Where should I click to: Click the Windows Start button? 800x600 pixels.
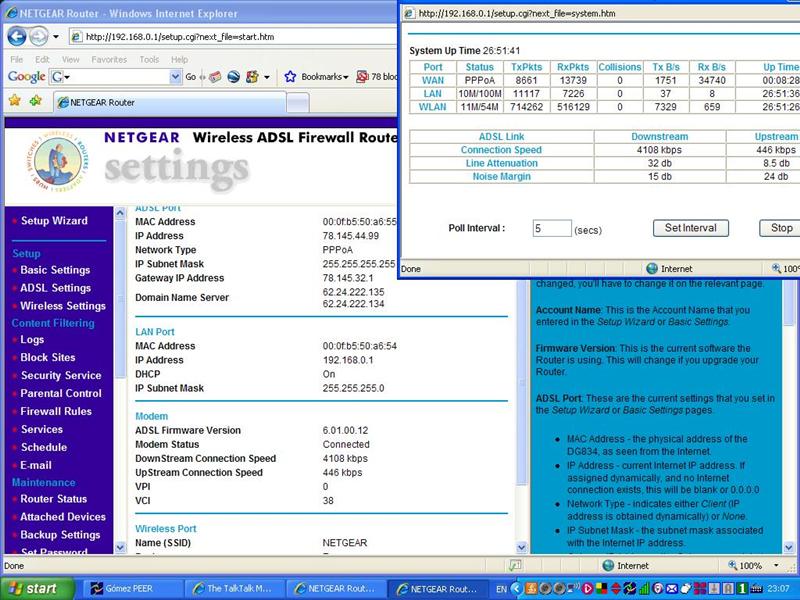coord(37,588)
